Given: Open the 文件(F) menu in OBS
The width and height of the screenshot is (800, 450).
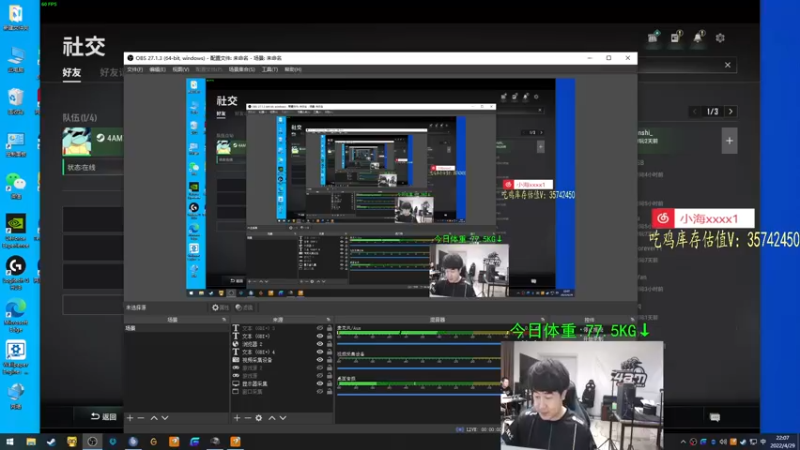Looking at the screenshot, I should tap(135, 69).
